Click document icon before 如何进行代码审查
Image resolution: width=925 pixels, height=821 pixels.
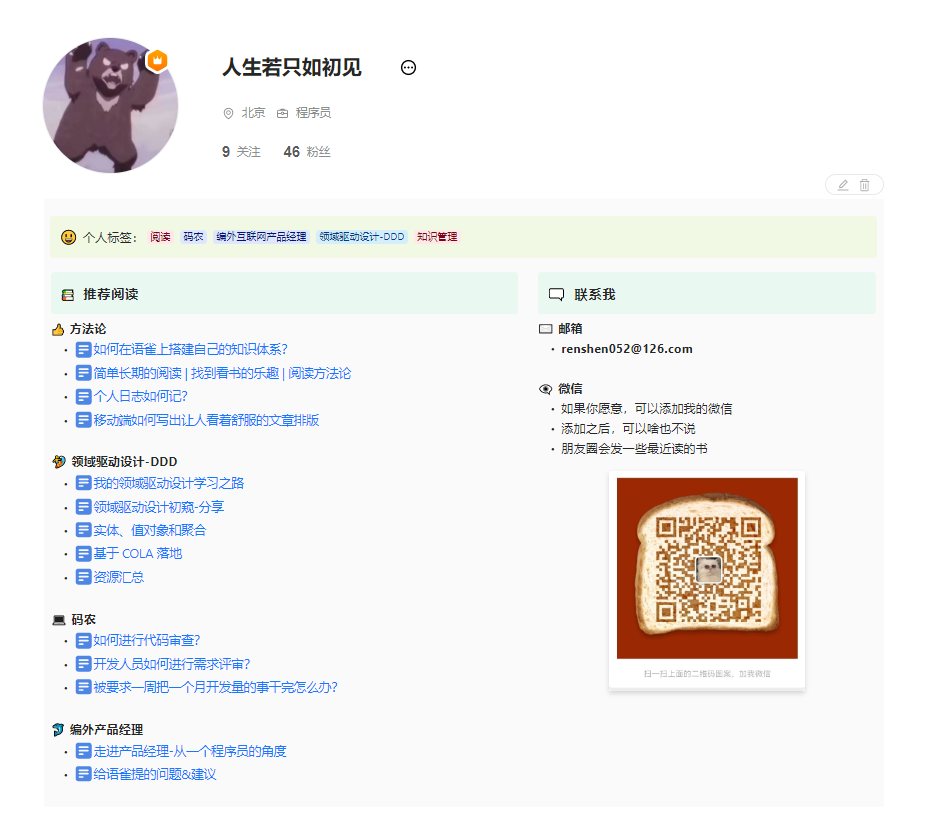coord(83,641)
